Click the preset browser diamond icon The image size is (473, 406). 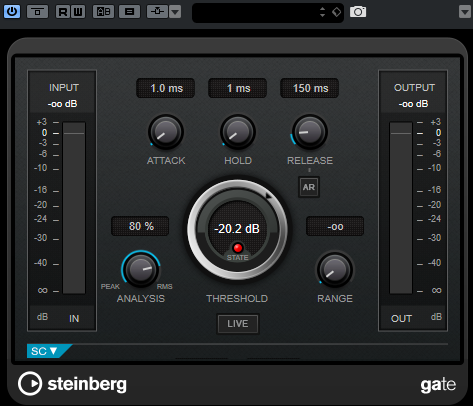[x=336, y=12]
